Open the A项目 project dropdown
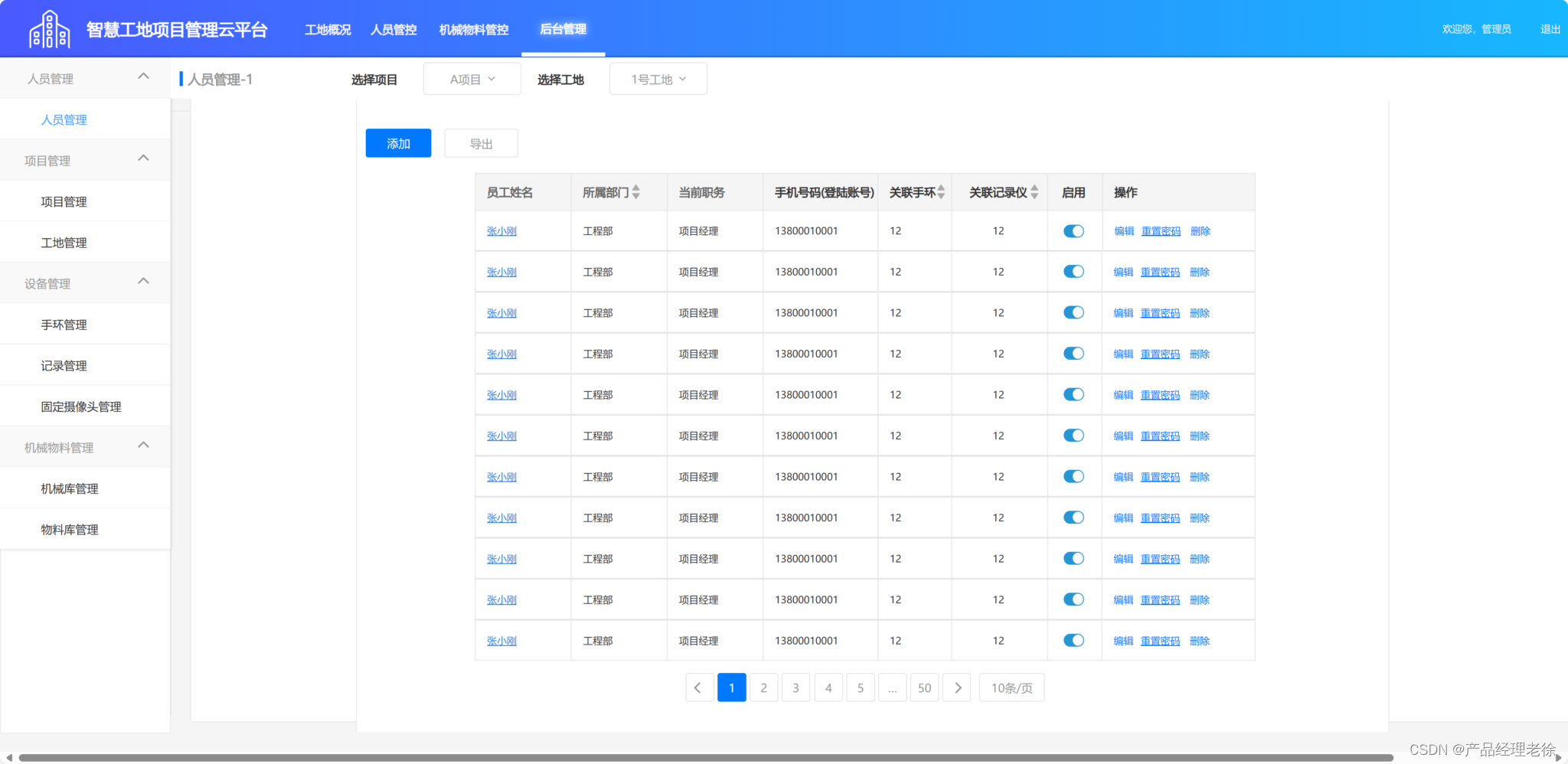 point(472,79)
